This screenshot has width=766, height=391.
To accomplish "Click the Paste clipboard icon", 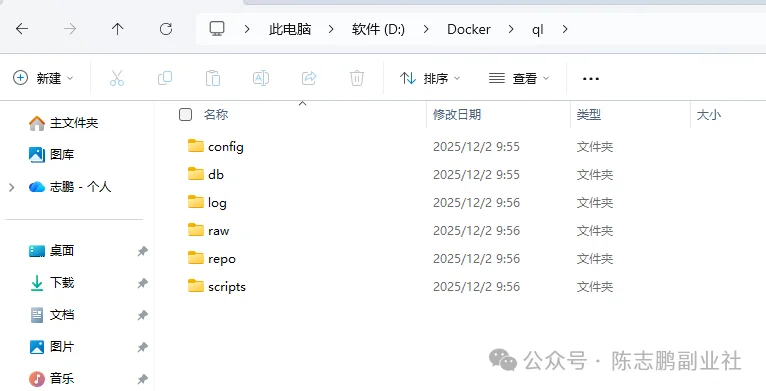I will (x=213, y=78).
